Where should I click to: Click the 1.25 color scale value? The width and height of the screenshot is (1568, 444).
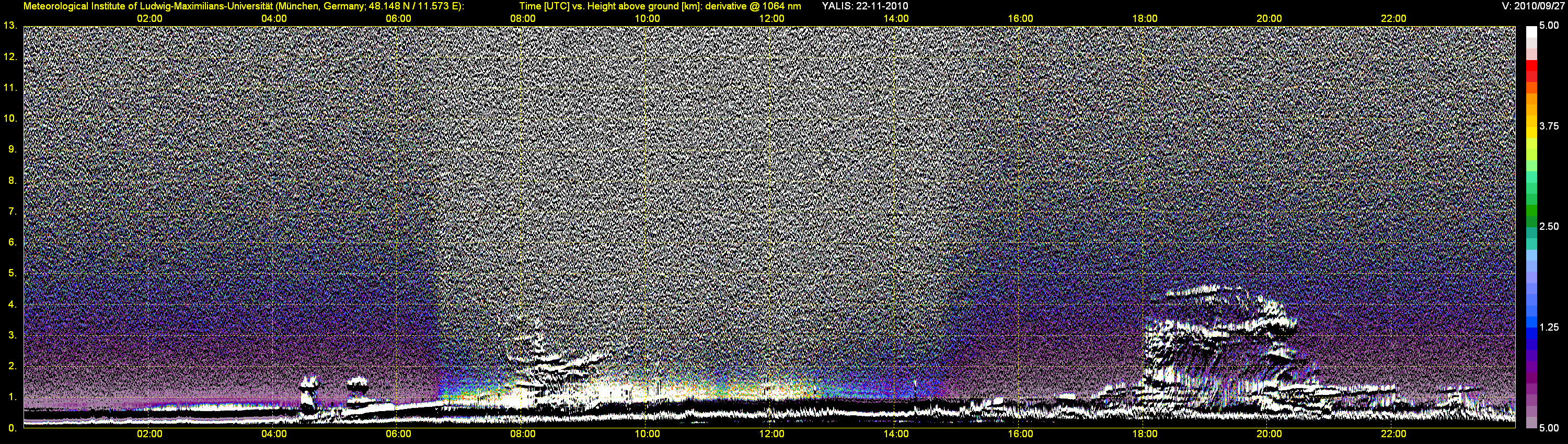(1549, 327)
